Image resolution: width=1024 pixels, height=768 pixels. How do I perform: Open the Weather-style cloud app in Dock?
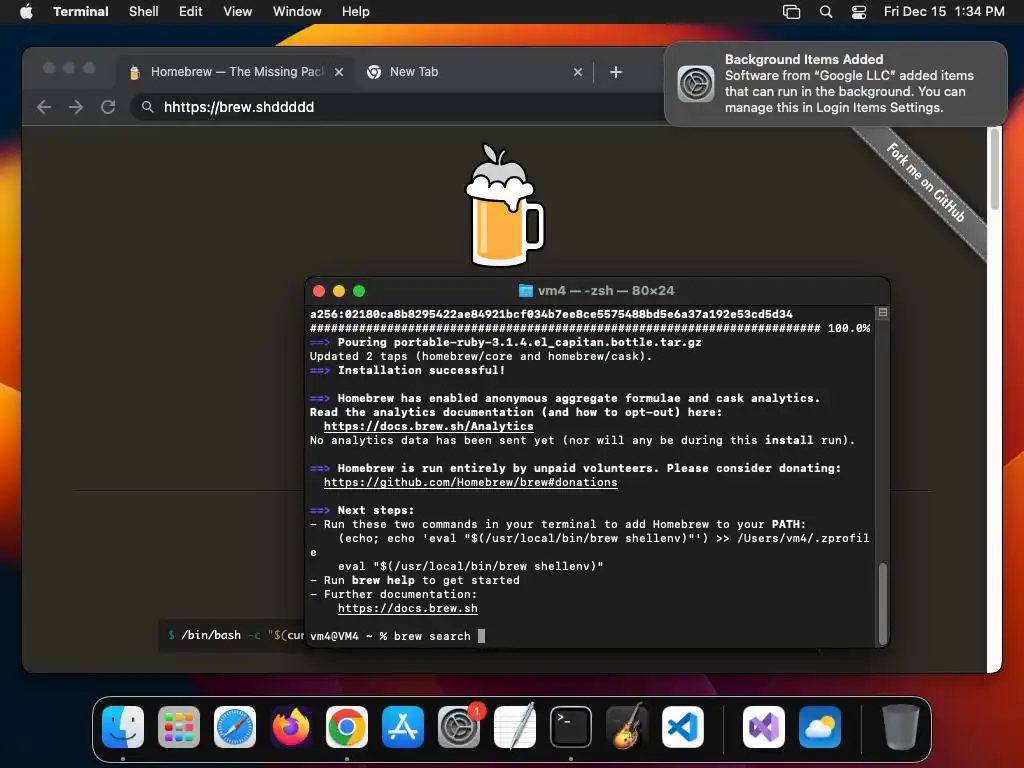click(820, 727)
